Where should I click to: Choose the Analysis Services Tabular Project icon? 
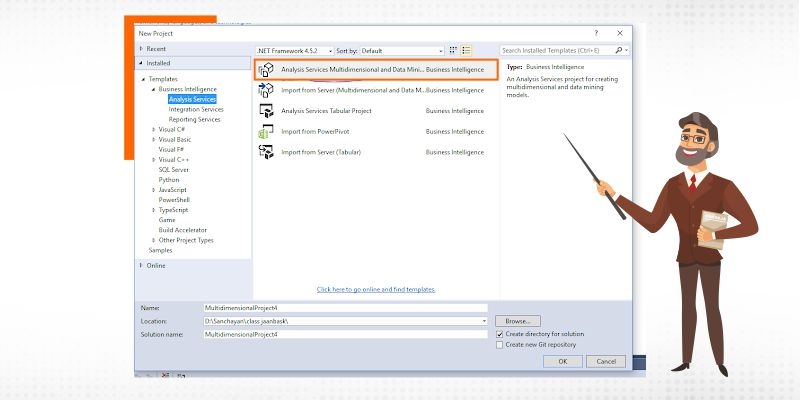coord(266,111)
